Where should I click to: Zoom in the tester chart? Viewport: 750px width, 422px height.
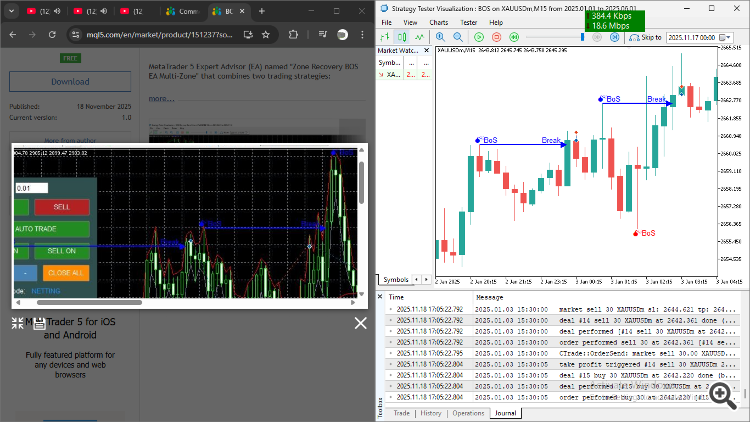pos(440,37)
